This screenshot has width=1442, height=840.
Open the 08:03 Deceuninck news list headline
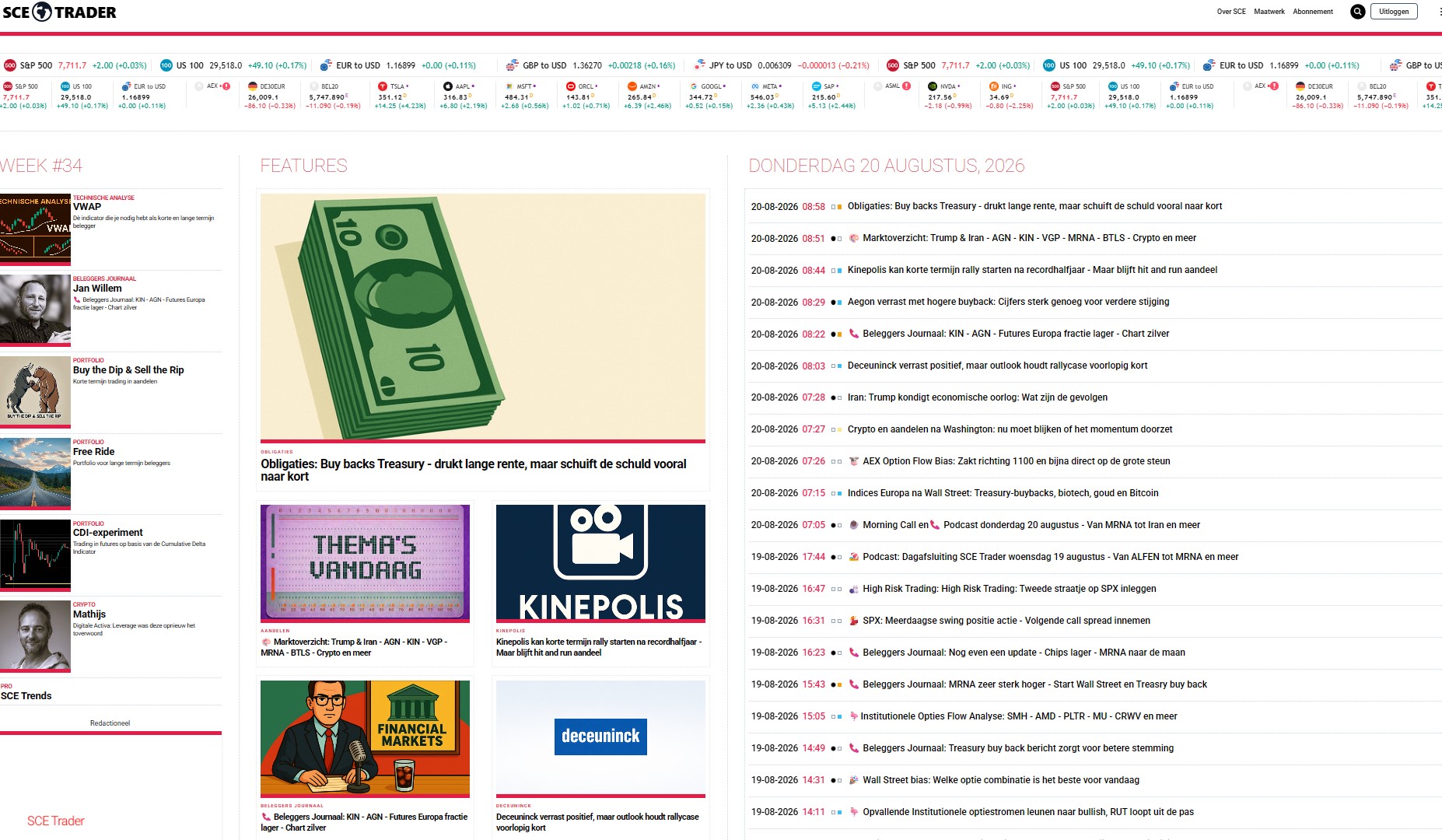[x=997, y=366]
